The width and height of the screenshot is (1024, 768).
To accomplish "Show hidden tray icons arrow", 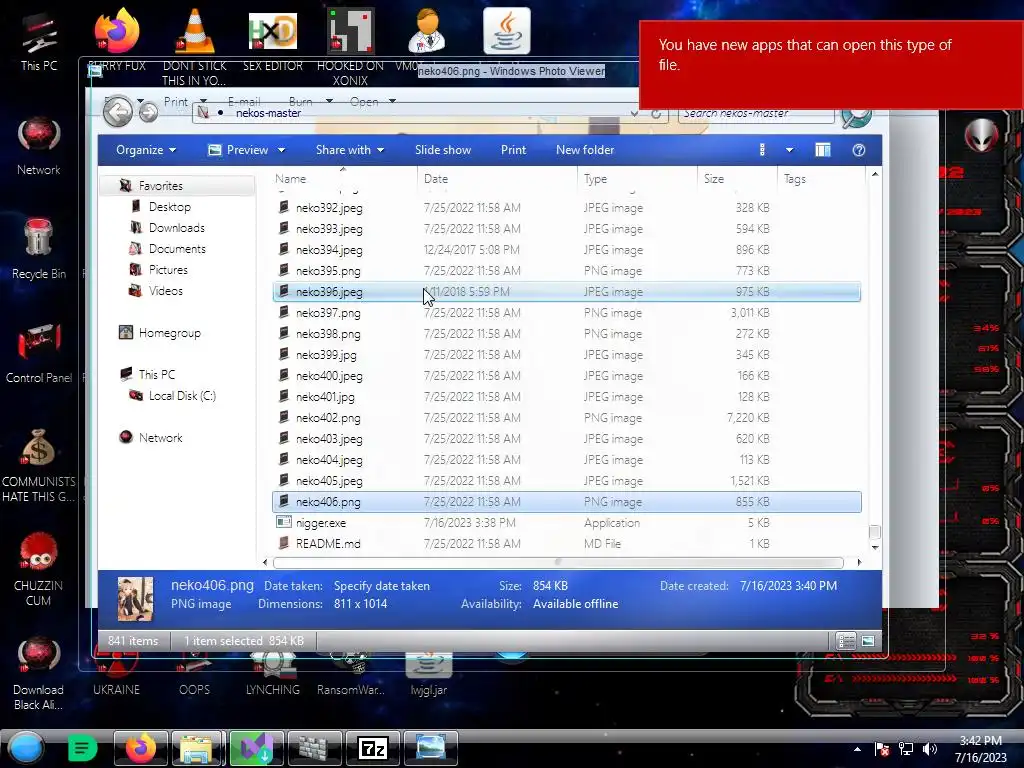I will coord(857,749).
